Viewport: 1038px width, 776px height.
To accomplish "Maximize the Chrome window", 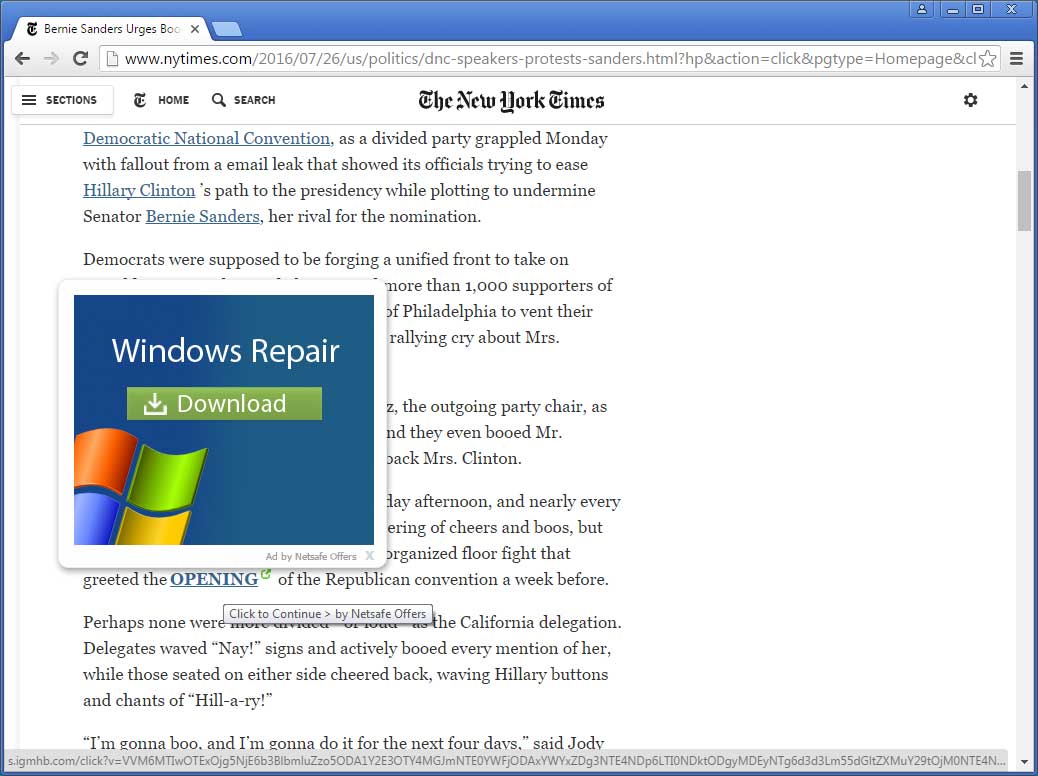I will (978, 9).
